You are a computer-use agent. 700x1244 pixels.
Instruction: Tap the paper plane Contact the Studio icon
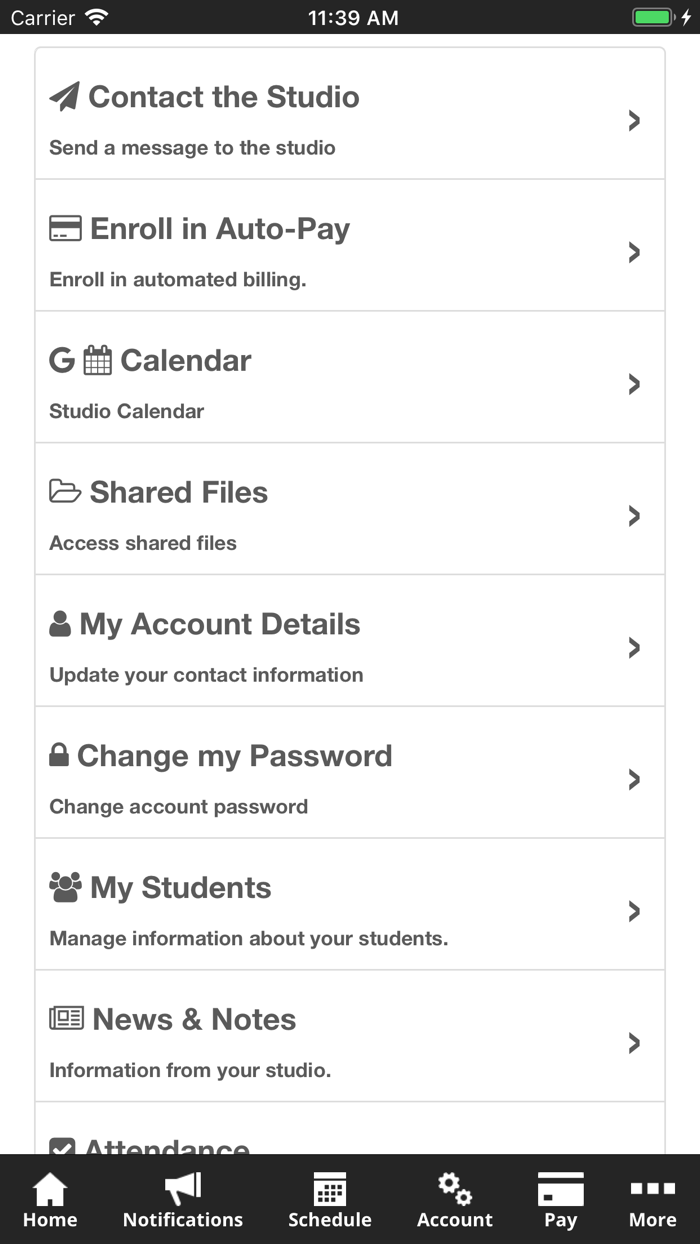point(64,97)
